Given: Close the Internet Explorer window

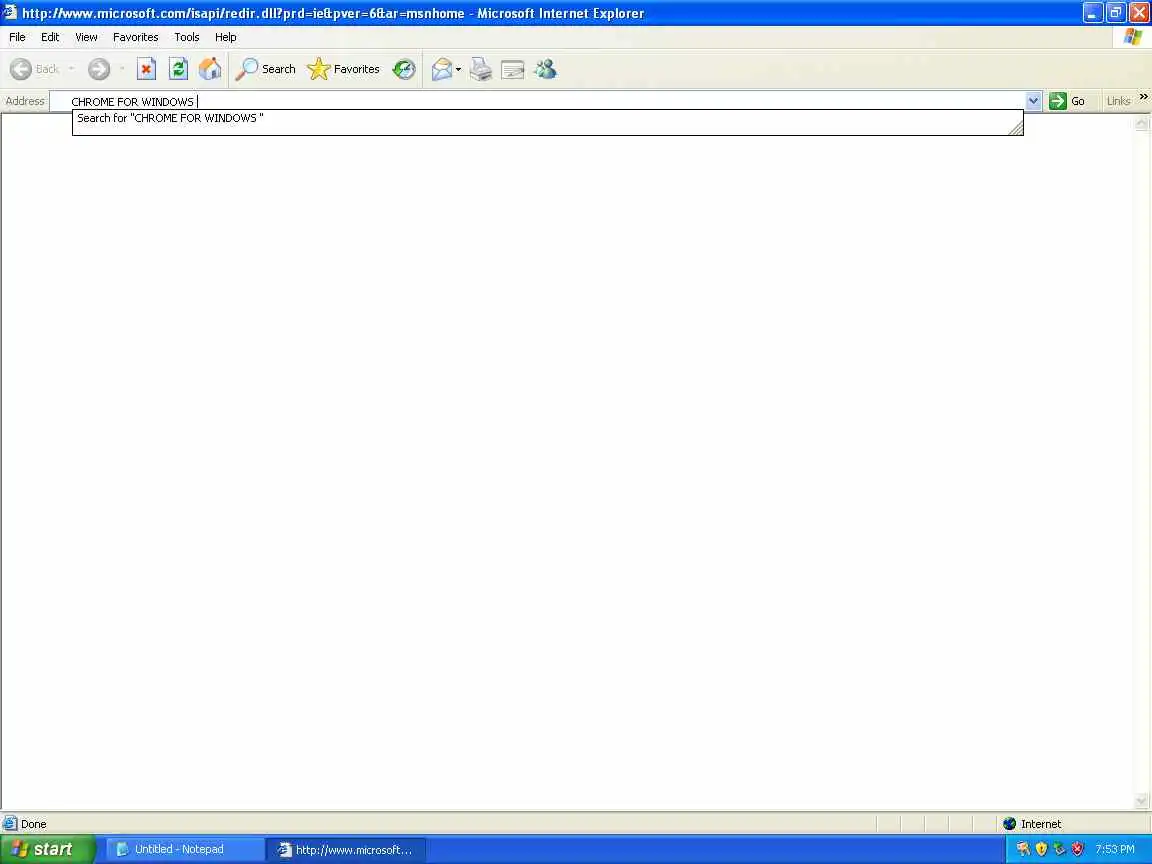Looking at the screenshot, I should pos(1139,12).
